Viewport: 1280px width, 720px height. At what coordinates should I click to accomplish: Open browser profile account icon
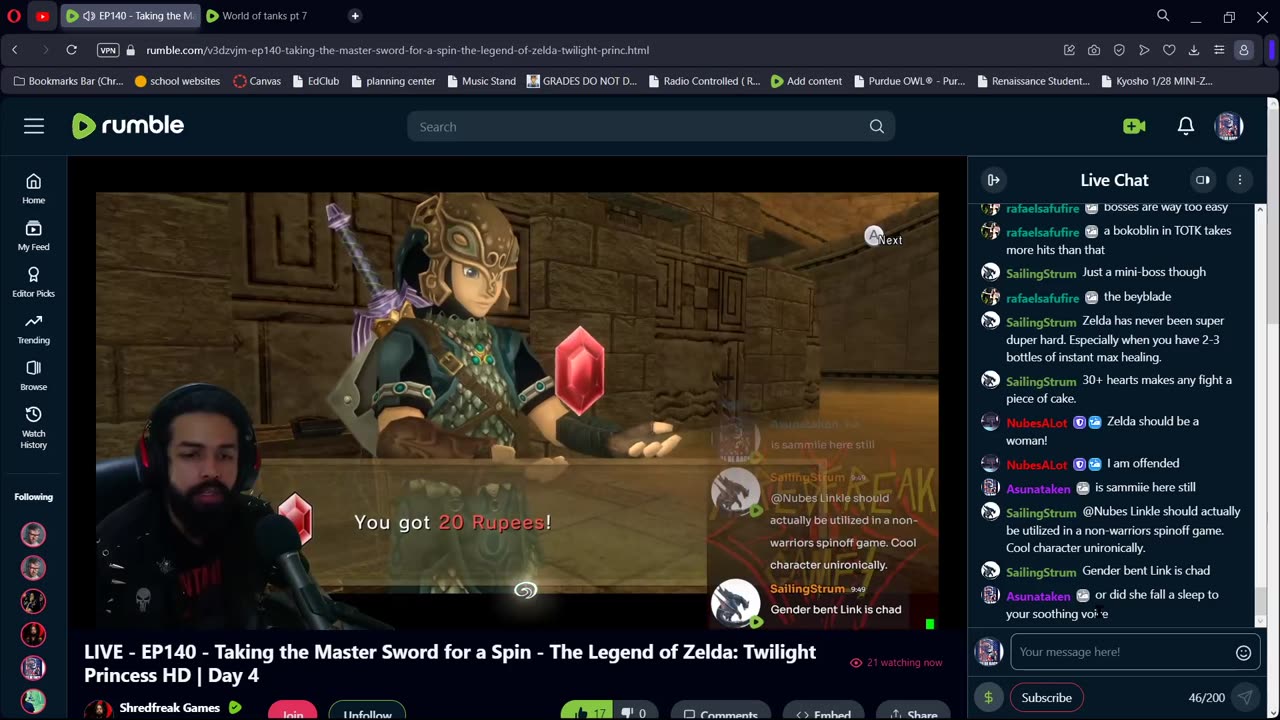pos(1244,50)
